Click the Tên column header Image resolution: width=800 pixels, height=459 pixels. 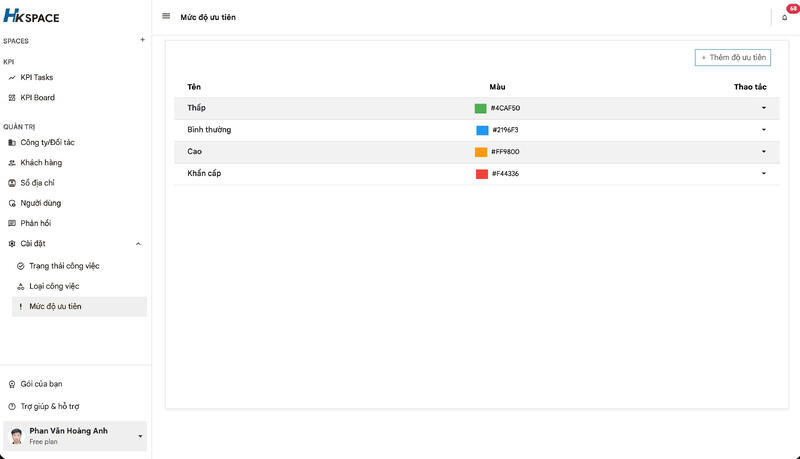(x=194, y=87)
